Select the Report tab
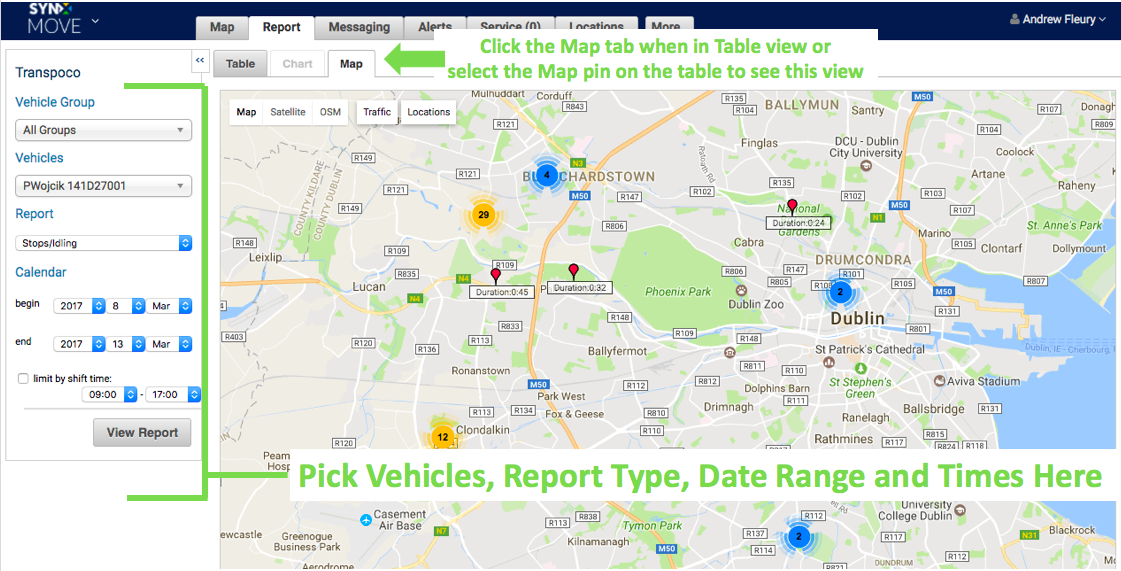 click(281, 27)
